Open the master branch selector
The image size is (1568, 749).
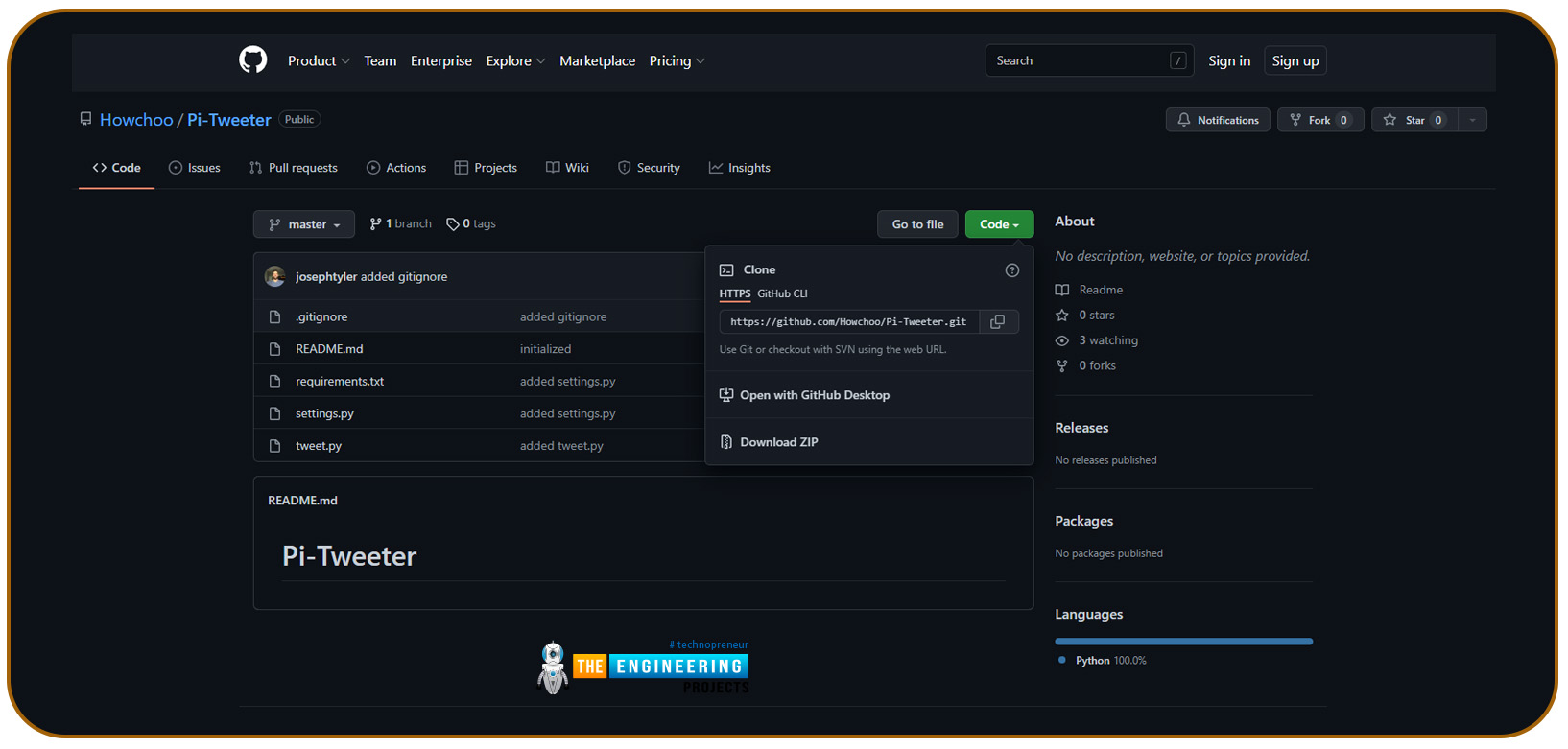tap(304, 224)
